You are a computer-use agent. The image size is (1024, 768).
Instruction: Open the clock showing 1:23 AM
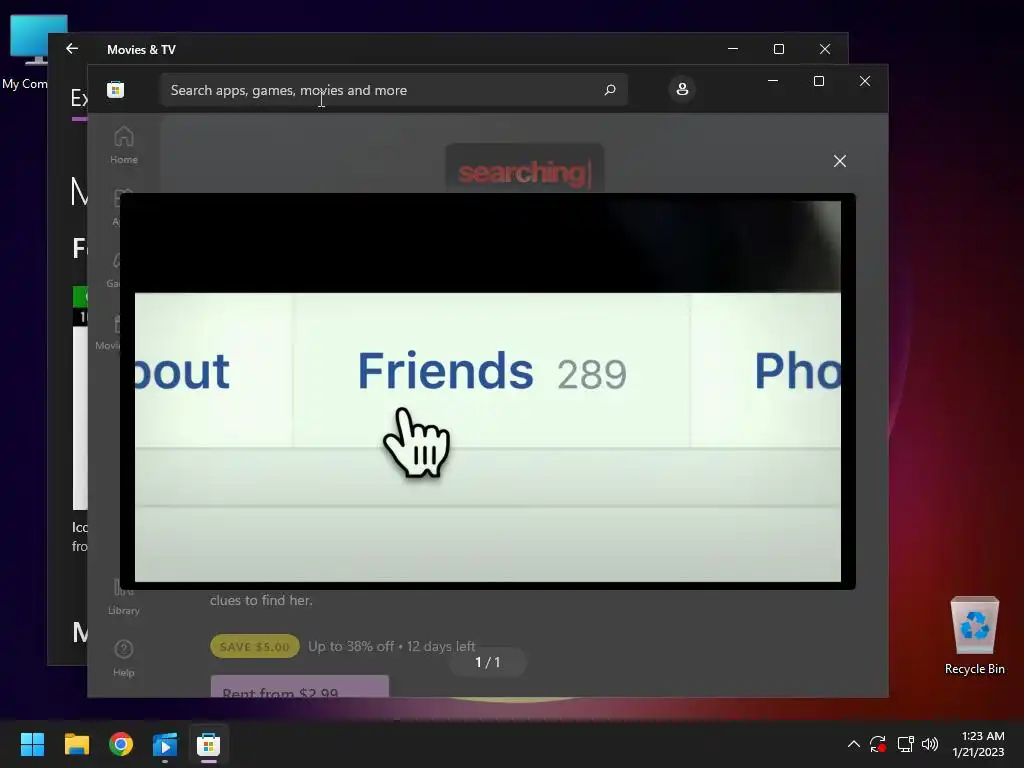click(978, 744)
